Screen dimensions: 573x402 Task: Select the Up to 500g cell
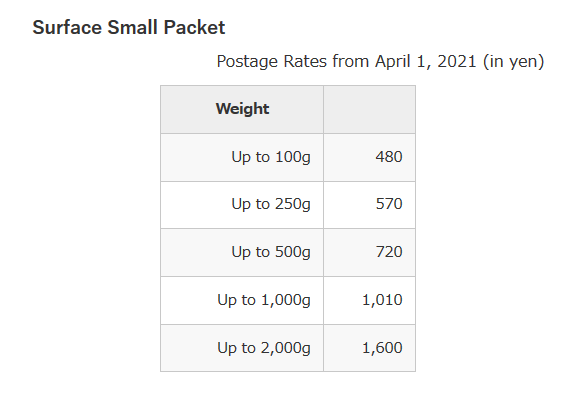(242, 253)
